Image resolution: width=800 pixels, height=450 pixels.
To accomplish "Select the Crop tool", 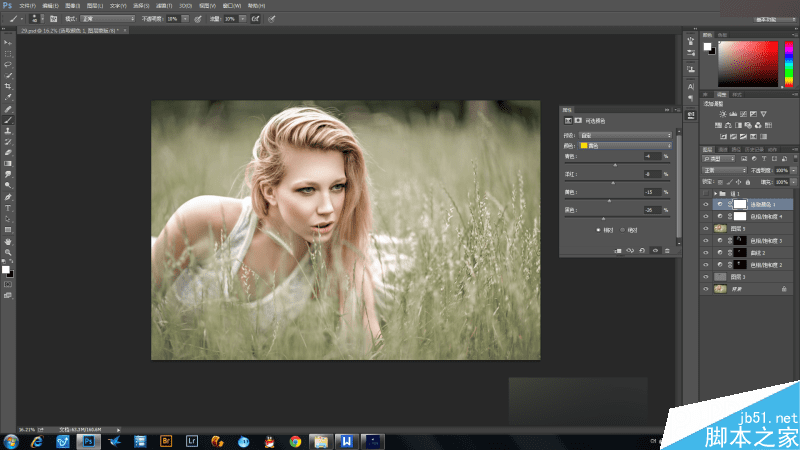I will coord(8,86).
